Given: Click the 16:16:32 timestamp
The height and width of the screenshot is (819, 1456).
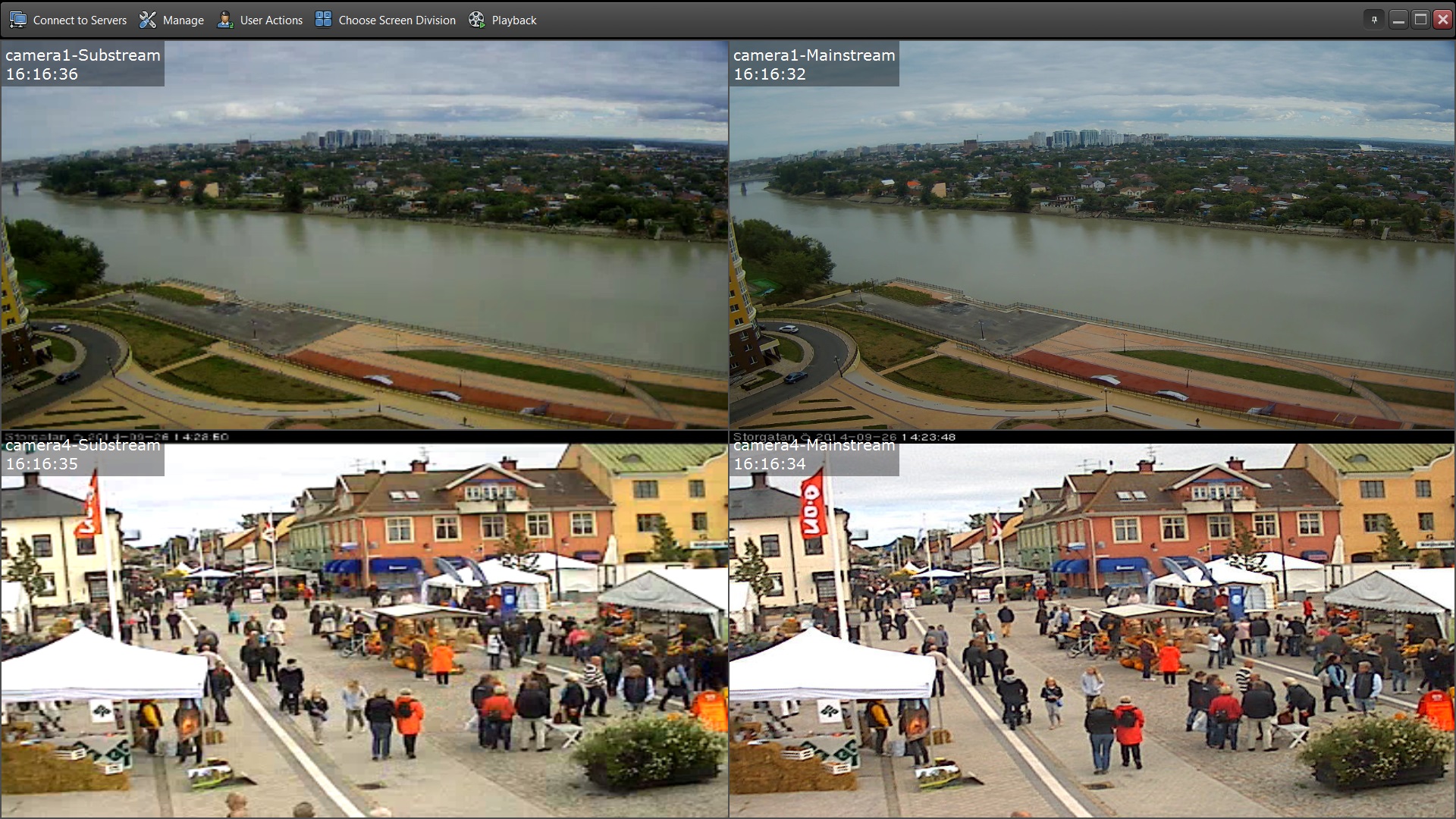Looking at the screenshot, I should [x=770, y=74].
